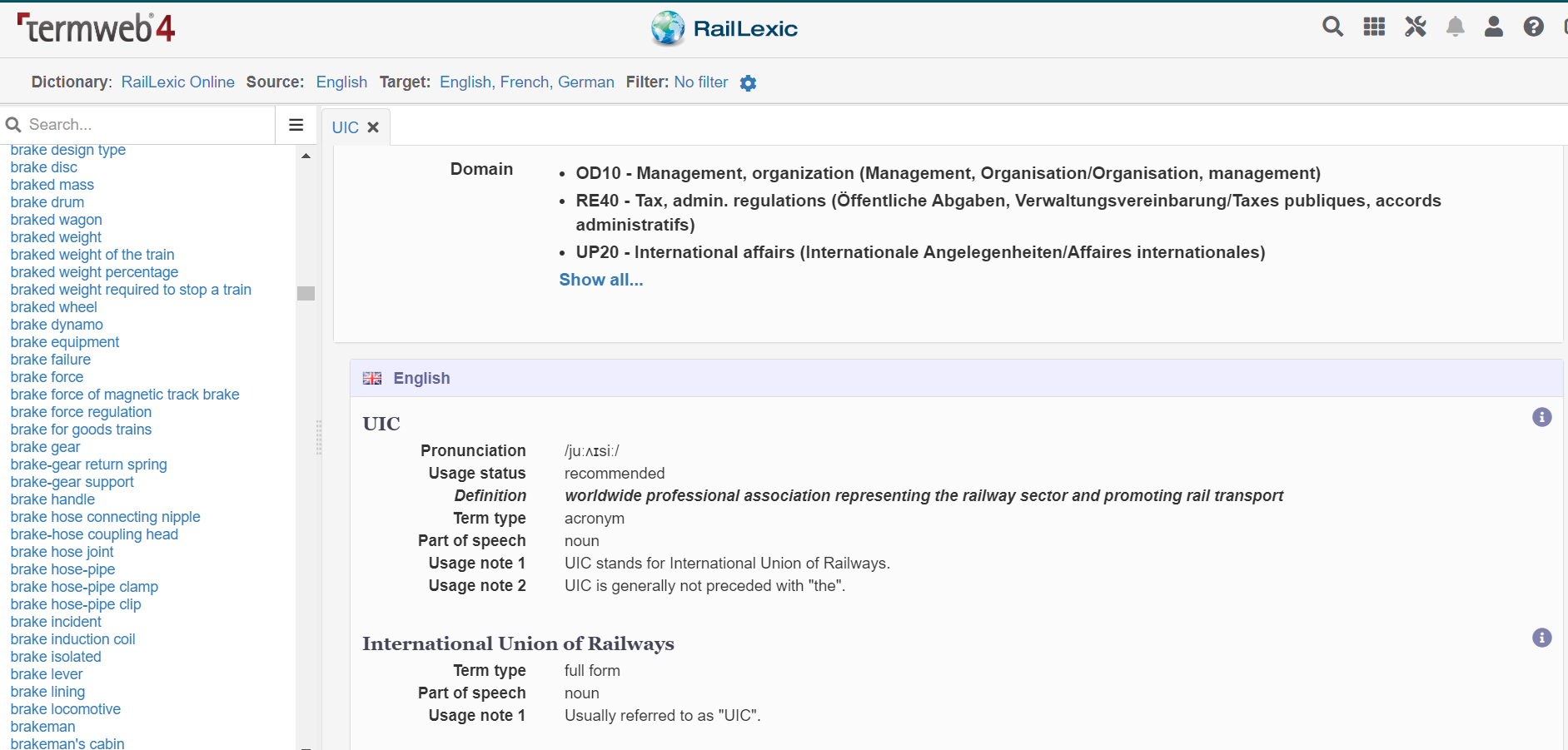The image size is (1568, 750).
Task: Open term 'braked wagon'
Action: (x=57, y=220)
